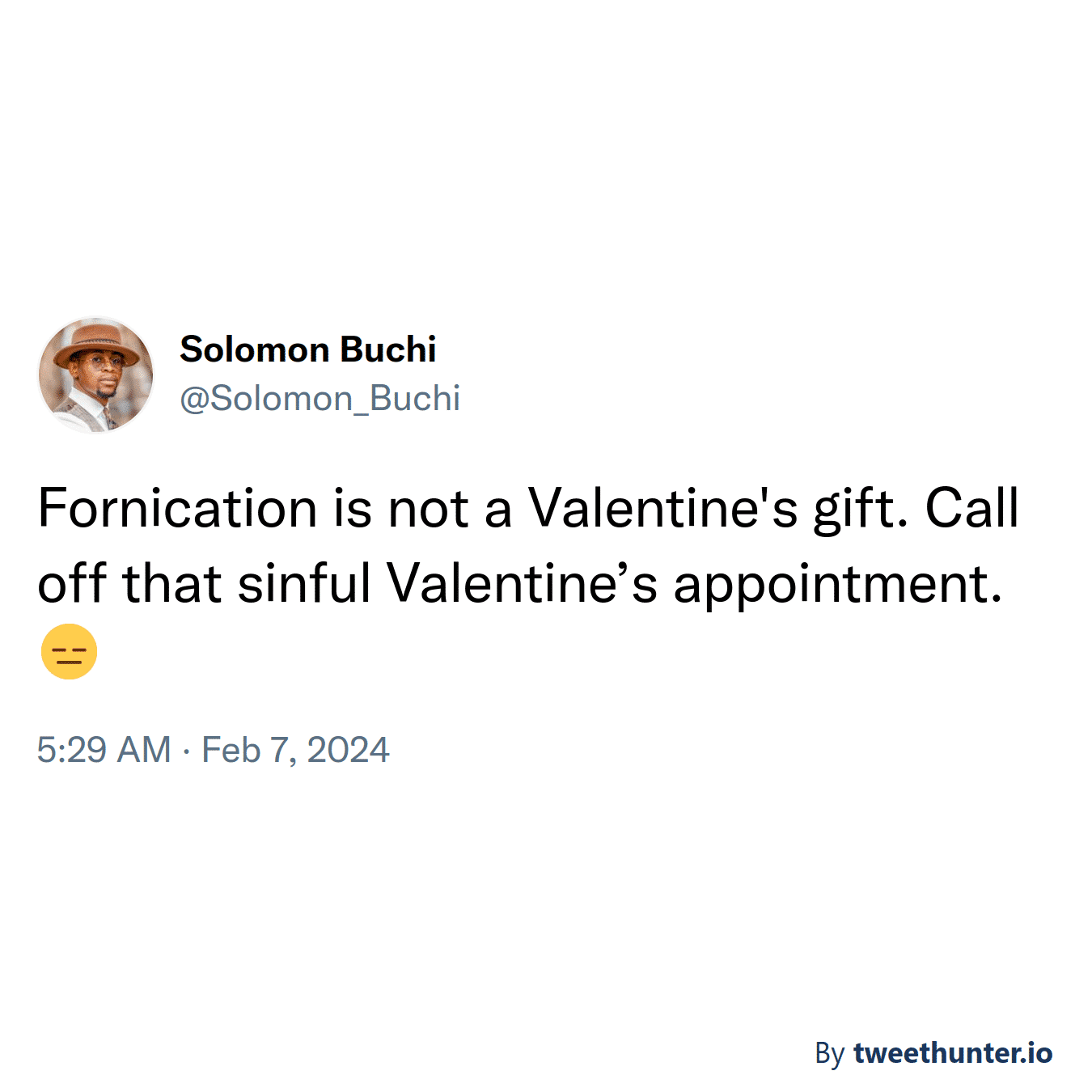This screenshot has width=1092, height=1092.
Task: Click the word "off" starting the second line
Action: 72,583
